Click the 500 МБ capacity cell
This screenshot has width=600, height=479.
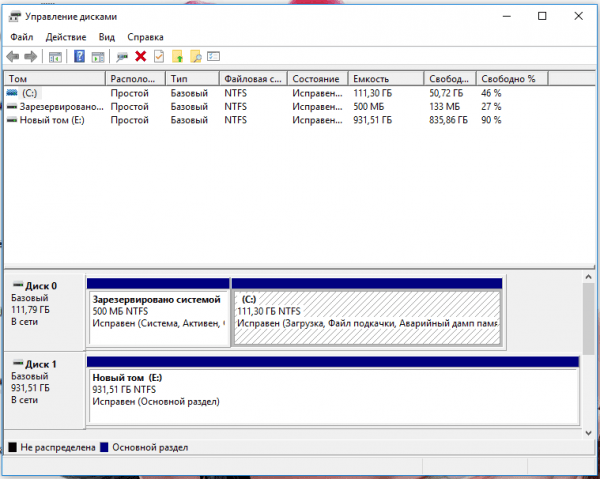tap(368, 107)
